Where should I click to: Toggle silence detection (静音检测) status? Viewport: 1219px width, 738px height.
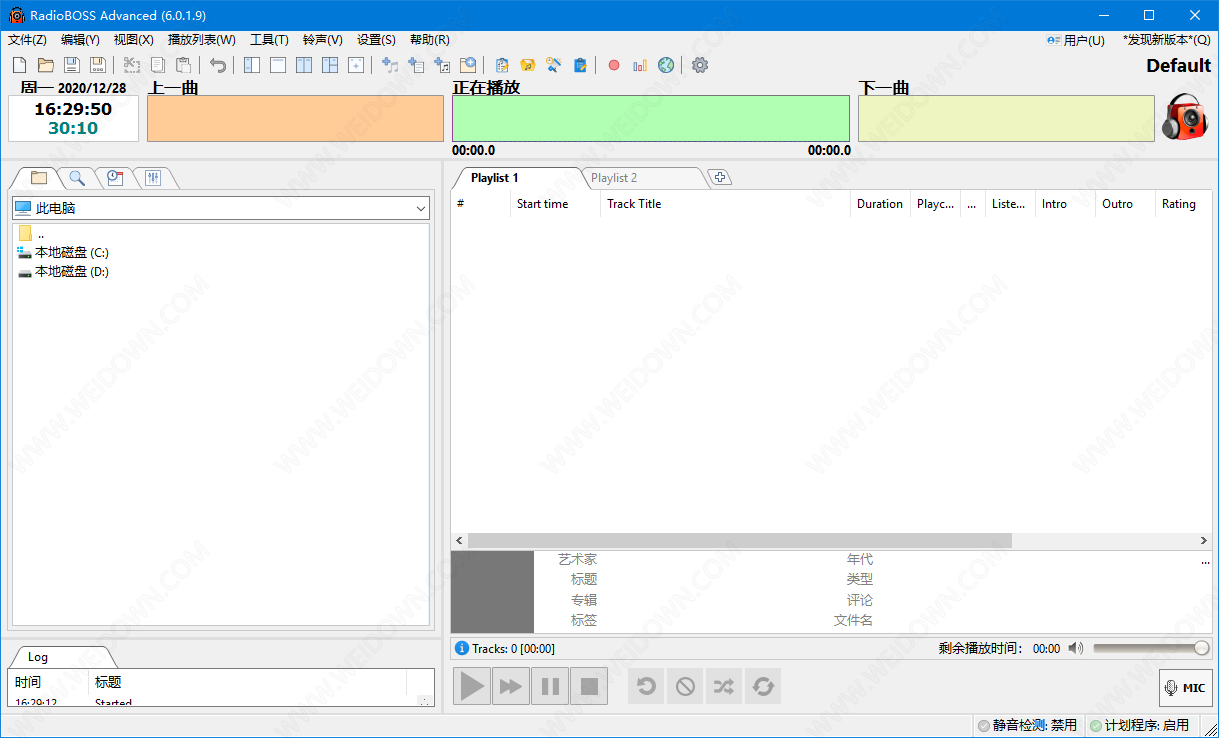click(x=1028, y=725)
